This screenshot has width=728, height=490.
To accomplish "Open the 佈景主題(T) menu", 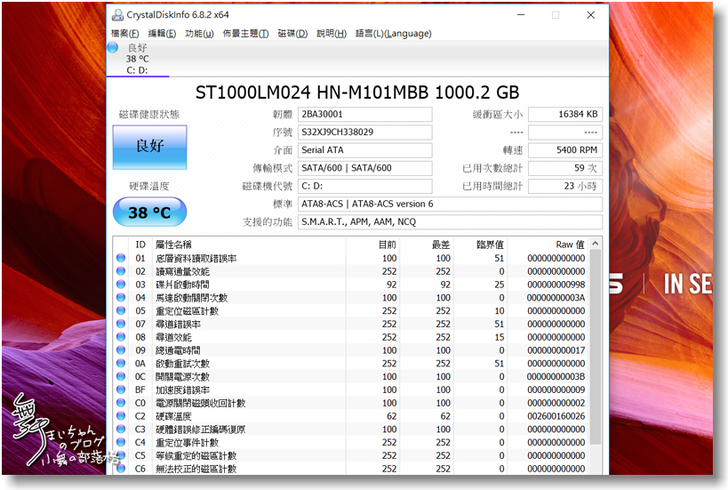I will click(x=245, y=33).
